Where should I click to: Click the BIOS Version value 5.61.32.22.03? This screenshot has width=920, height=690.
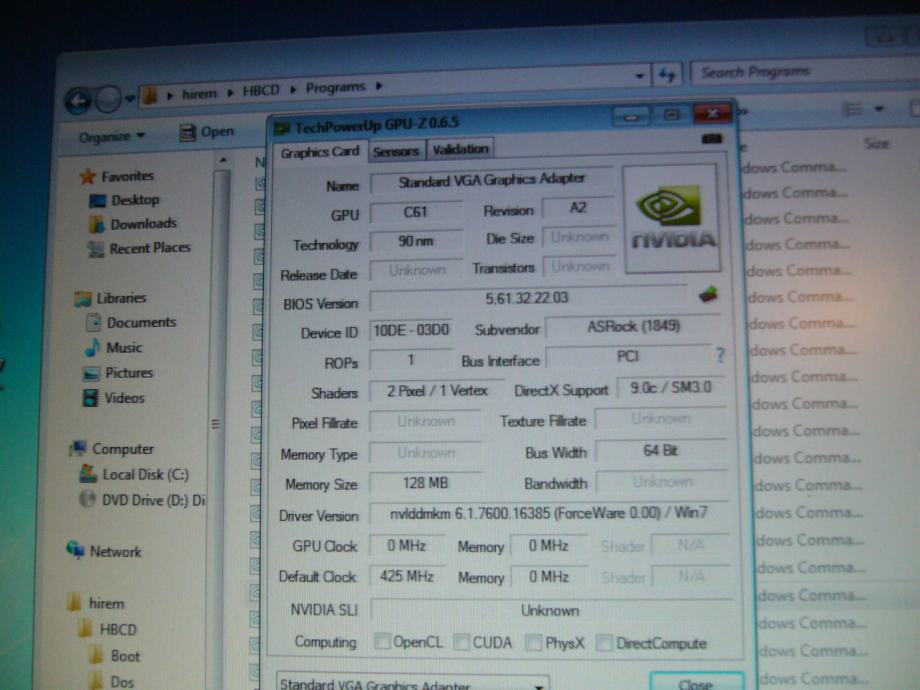coord(527,298)
